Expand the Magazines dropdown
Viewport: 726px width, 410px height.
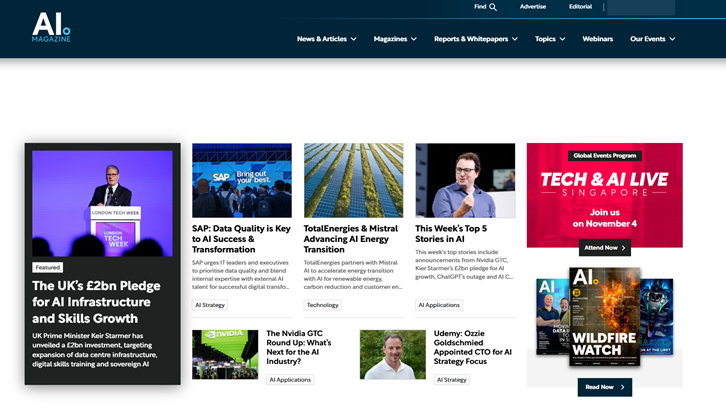(x=395, y=39)
